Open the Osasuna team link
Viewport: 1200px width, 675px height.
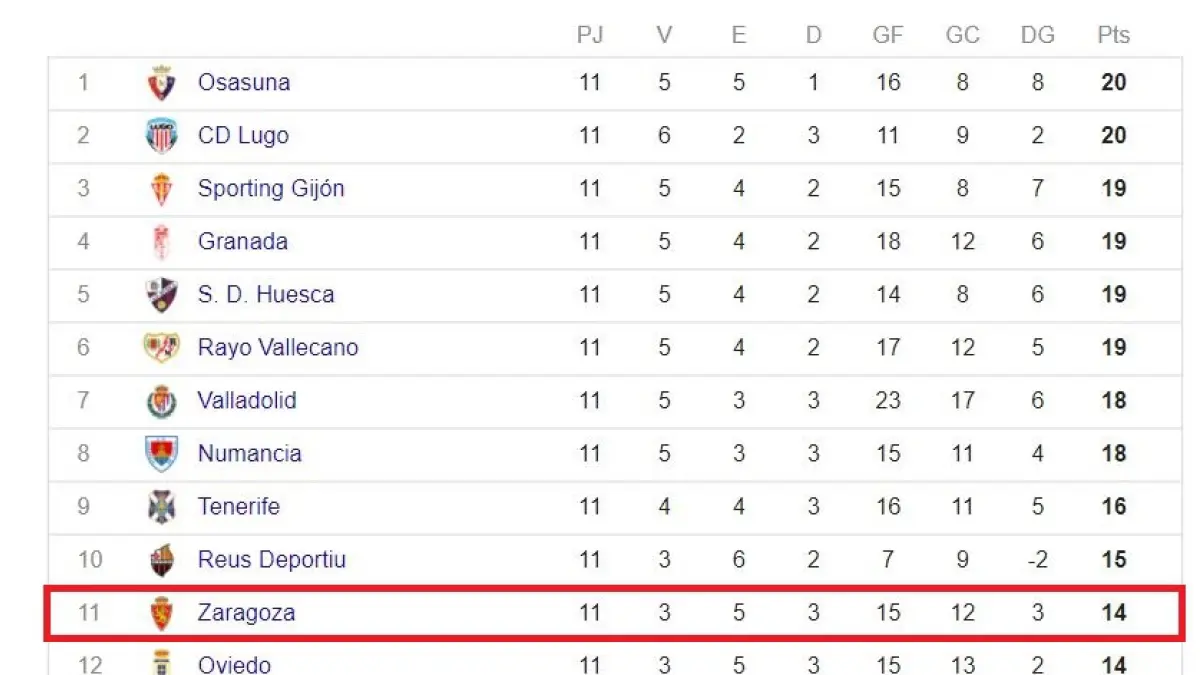point(244,82)
